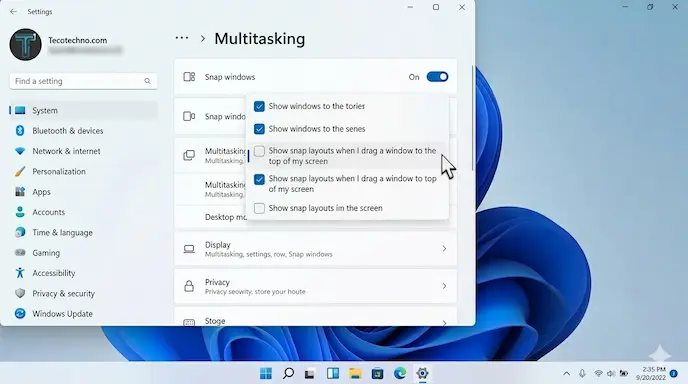The image size is (688, 384).
Task: Open the taskbar clock and date
Action: [x=651, y=373]
